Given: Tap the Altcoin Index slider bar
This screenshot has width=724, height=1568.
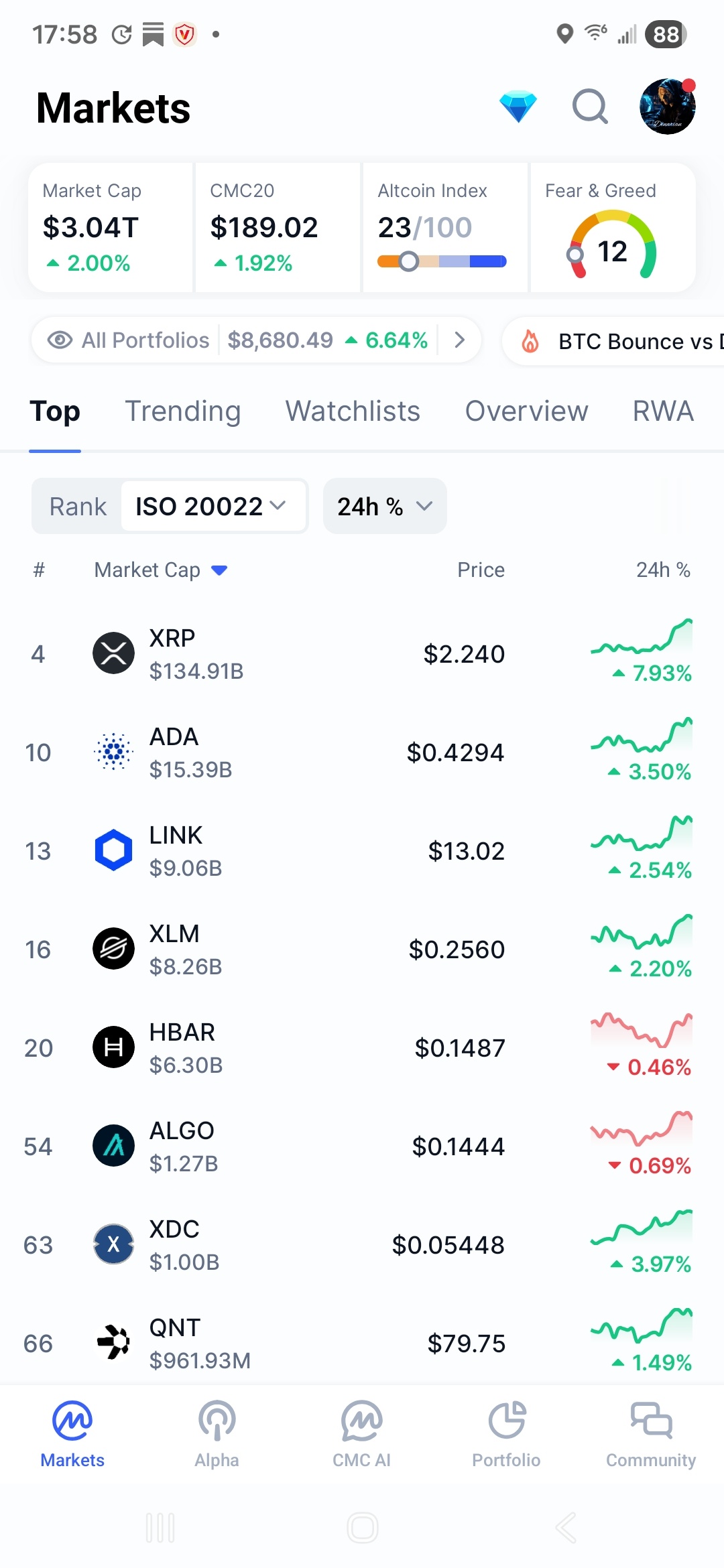Looking at the screenshot, I should click(x=442, y=261).
